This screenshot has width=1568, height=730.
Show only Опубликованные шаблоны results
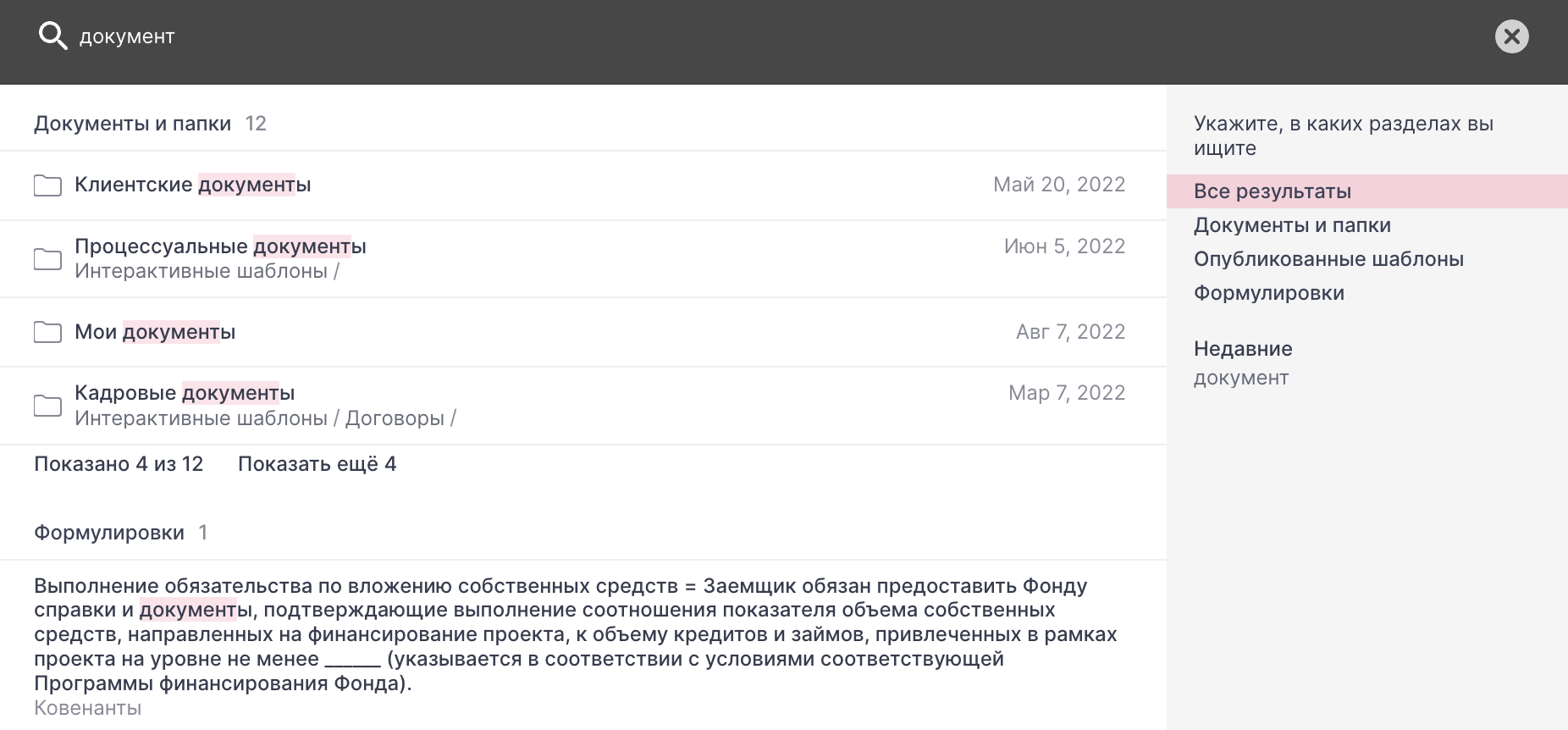(1328, 259)
